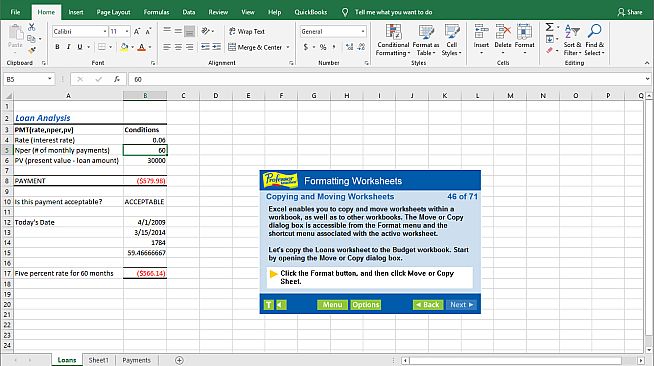Click the Increase Indent icon
The height and width of the screenshot is (366, 654).
click(216, 47)
